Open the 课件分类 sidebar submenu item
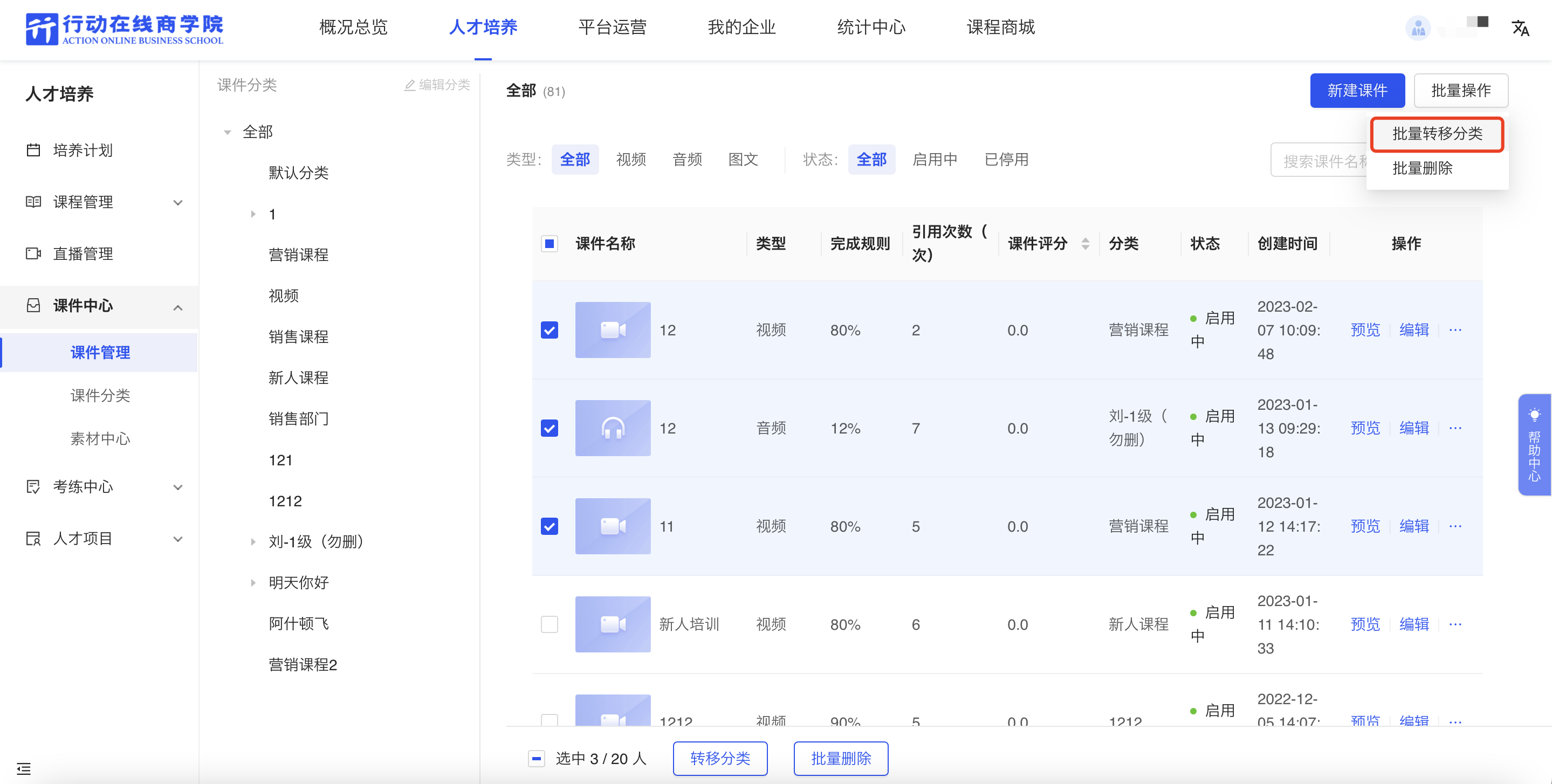The image size is (1552, 784). tap(100, 395)
